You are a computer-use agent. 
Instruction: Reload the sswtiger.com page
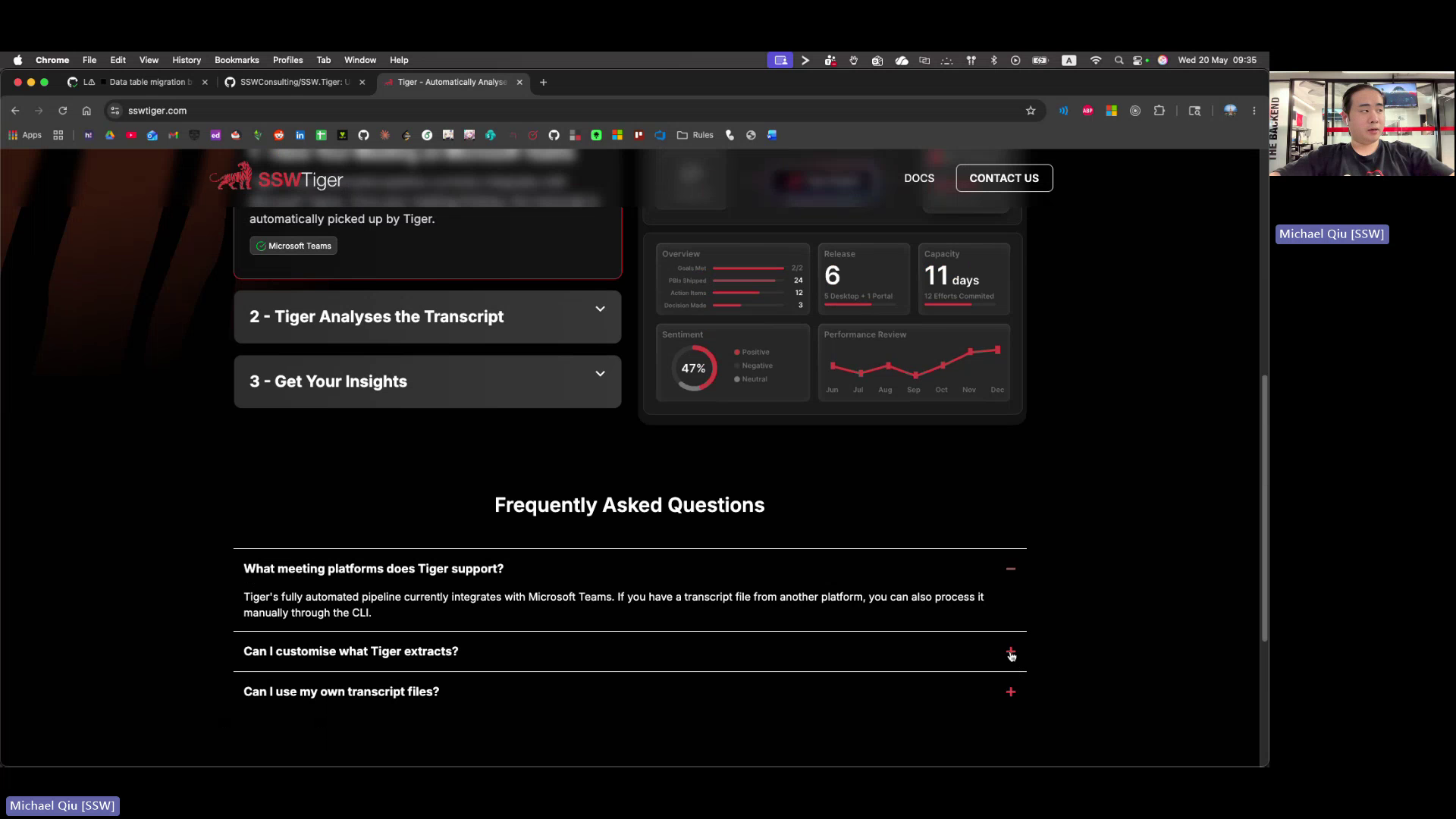pos(63,111)
